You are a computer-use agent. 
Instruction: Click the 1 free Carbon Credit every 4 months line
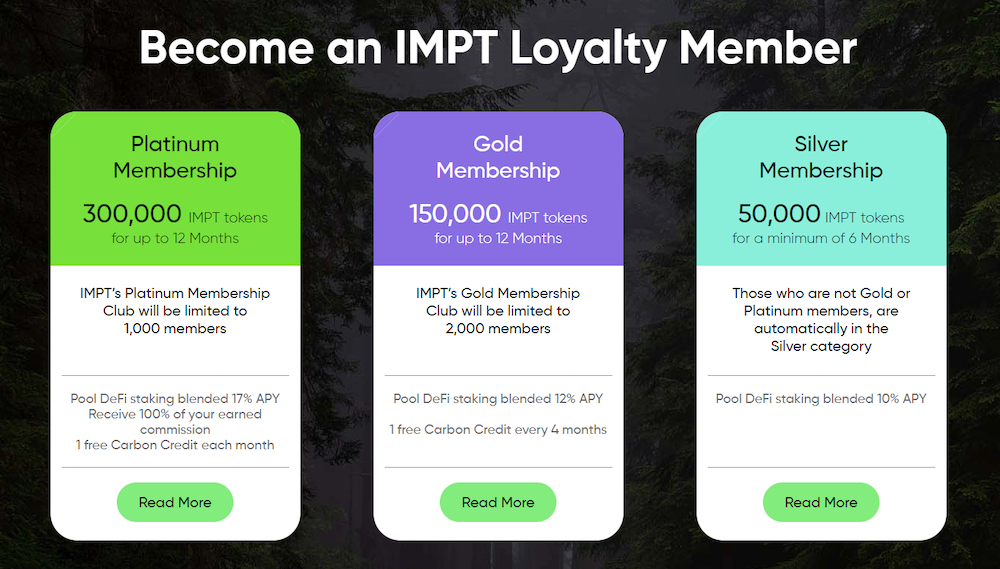pyautogui.click(x=497, y=429)
